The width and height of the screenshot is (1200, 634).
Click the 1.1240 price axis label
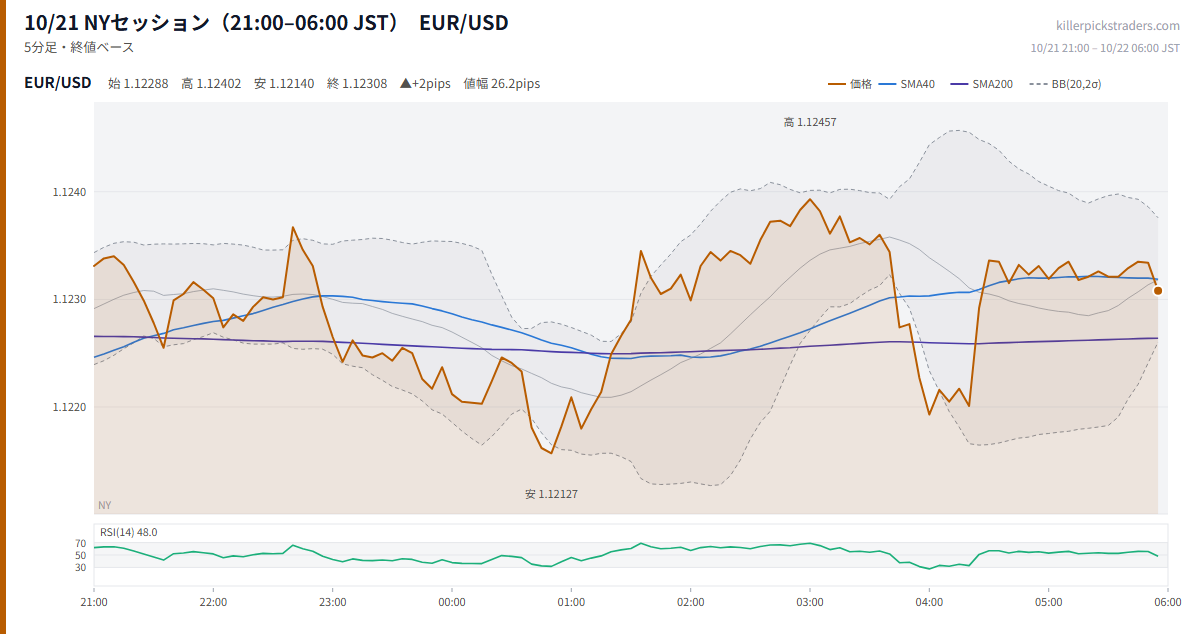(x=70, y=192)
